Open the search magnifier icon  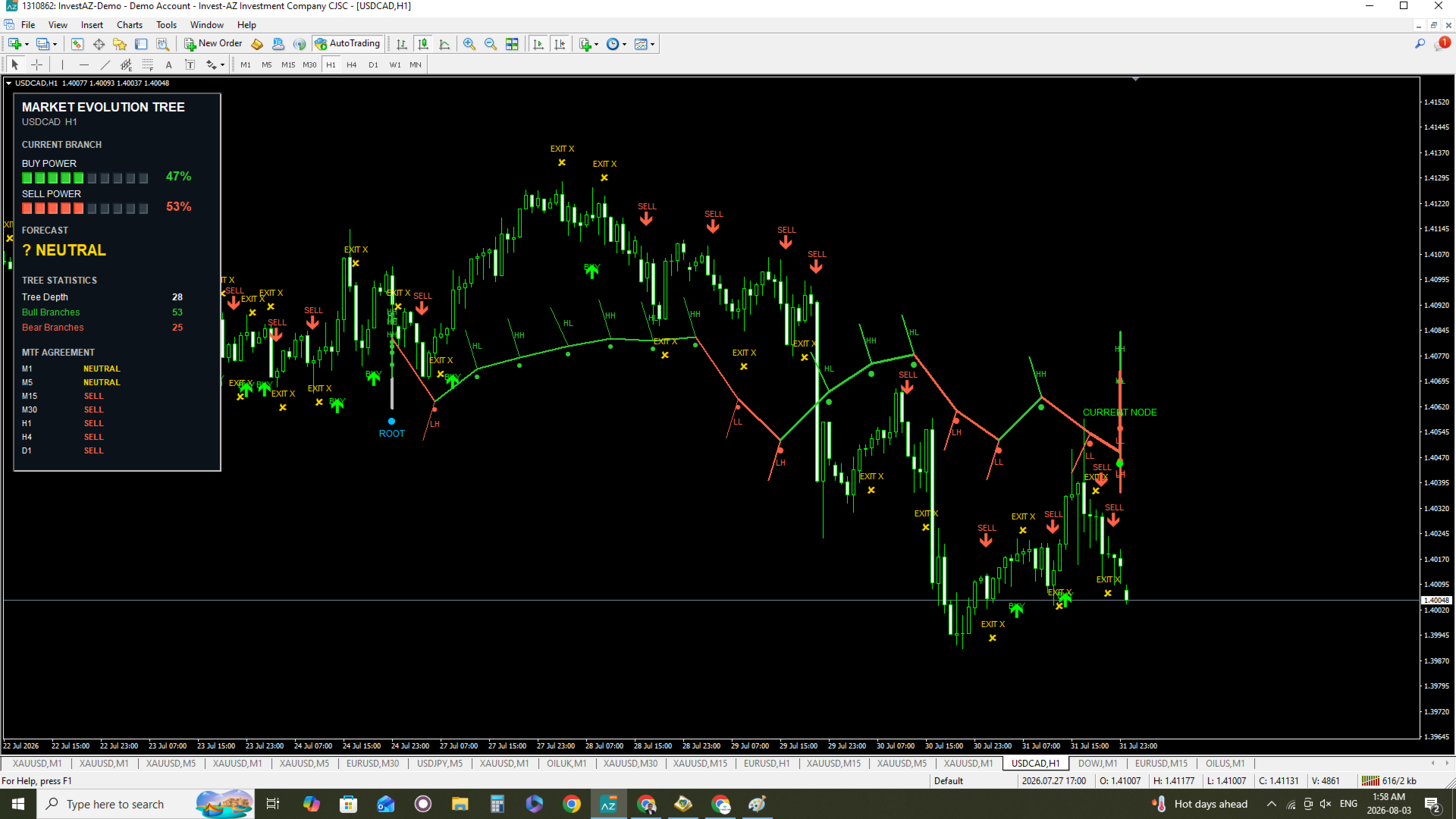coord(1420,44)
